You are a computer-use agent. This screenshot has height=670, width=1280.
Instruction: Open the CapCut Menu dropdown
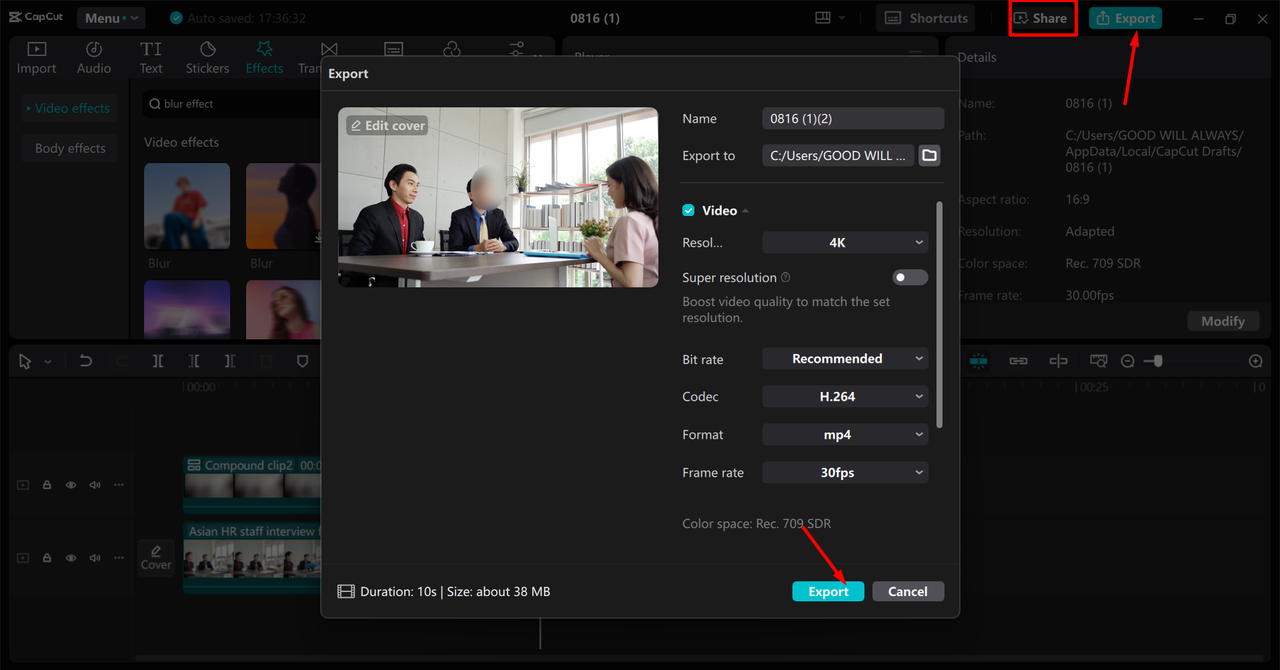110,18
